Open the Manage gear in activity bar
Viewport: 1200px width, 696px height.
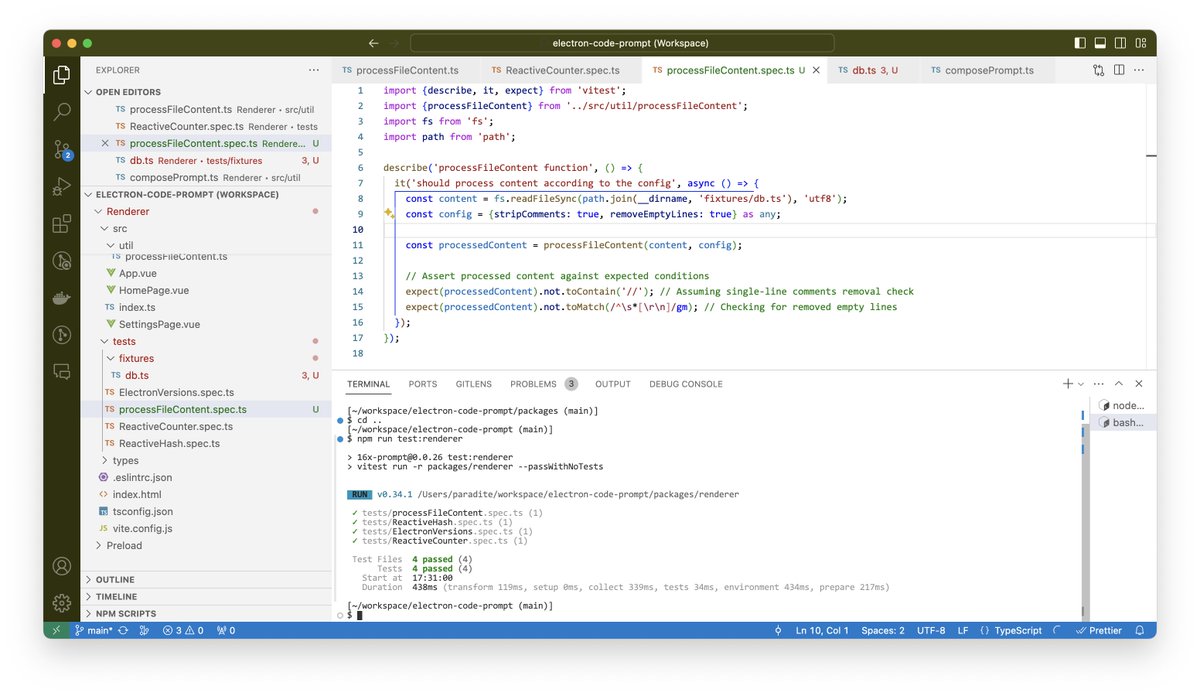pos(62,603)
